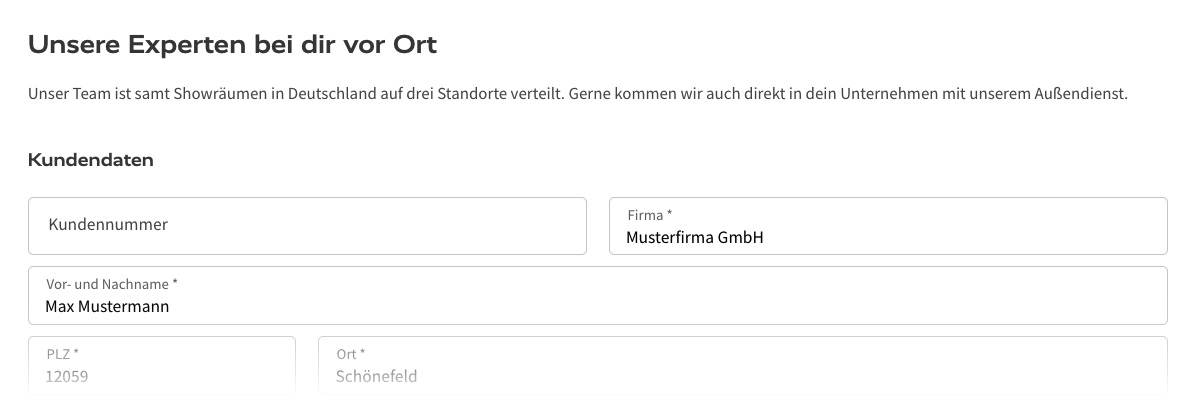The width and height of the screenshot is (1200, 400).
Task: Click the "Firma *" field label
Action: 650,215
